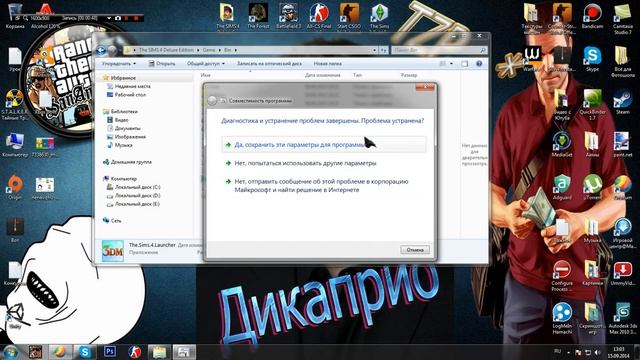Open Steam desktop shortcut
Screen dimensions: 640x360
coord(622,102)
